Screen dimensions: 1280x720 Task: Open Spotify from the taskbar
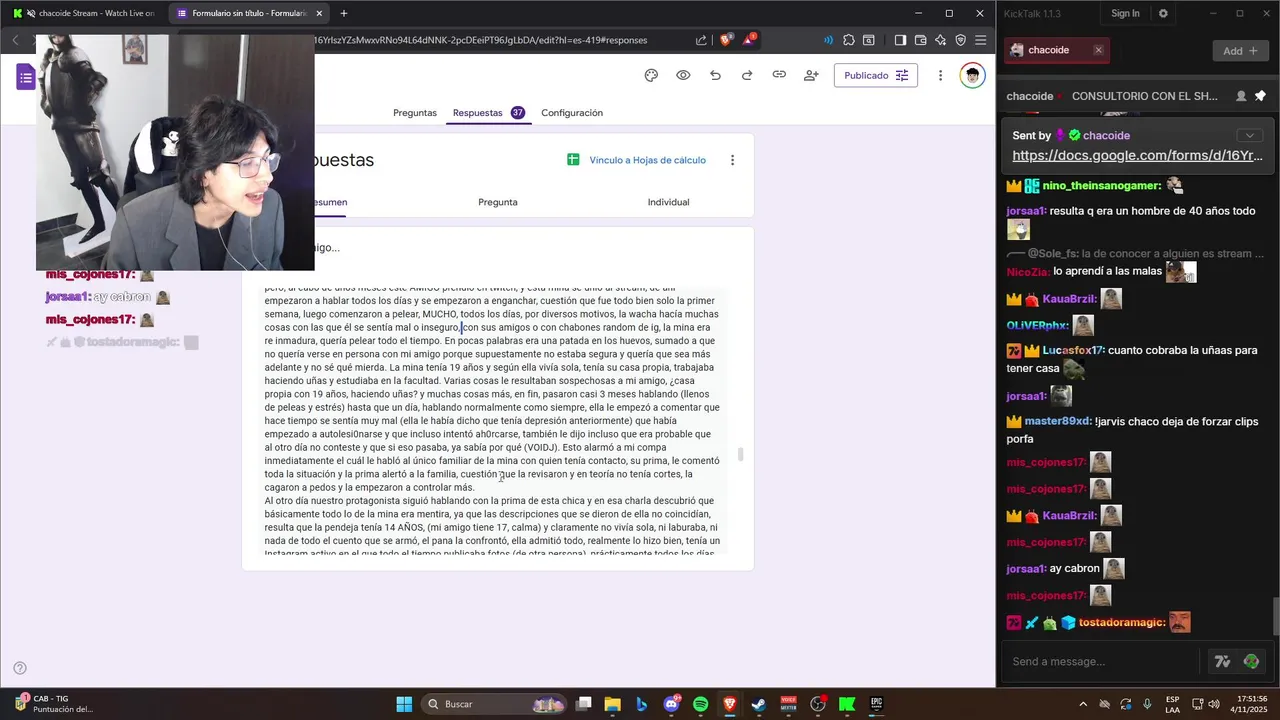tap(700, 704)
